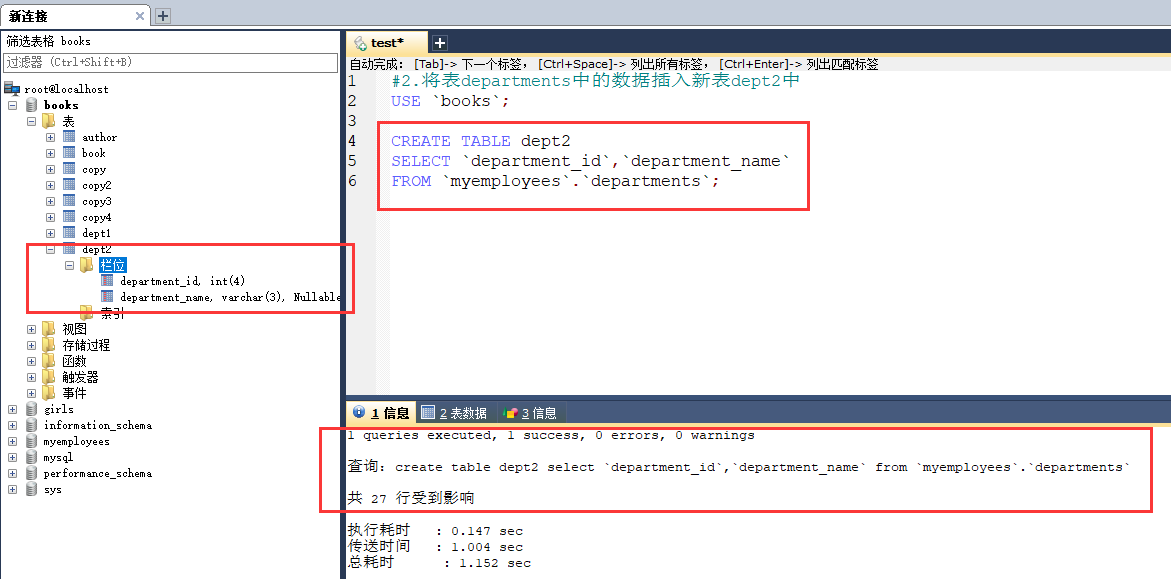Click the copy table icon
1171x579 pixels.
click(x=69, y=169)
